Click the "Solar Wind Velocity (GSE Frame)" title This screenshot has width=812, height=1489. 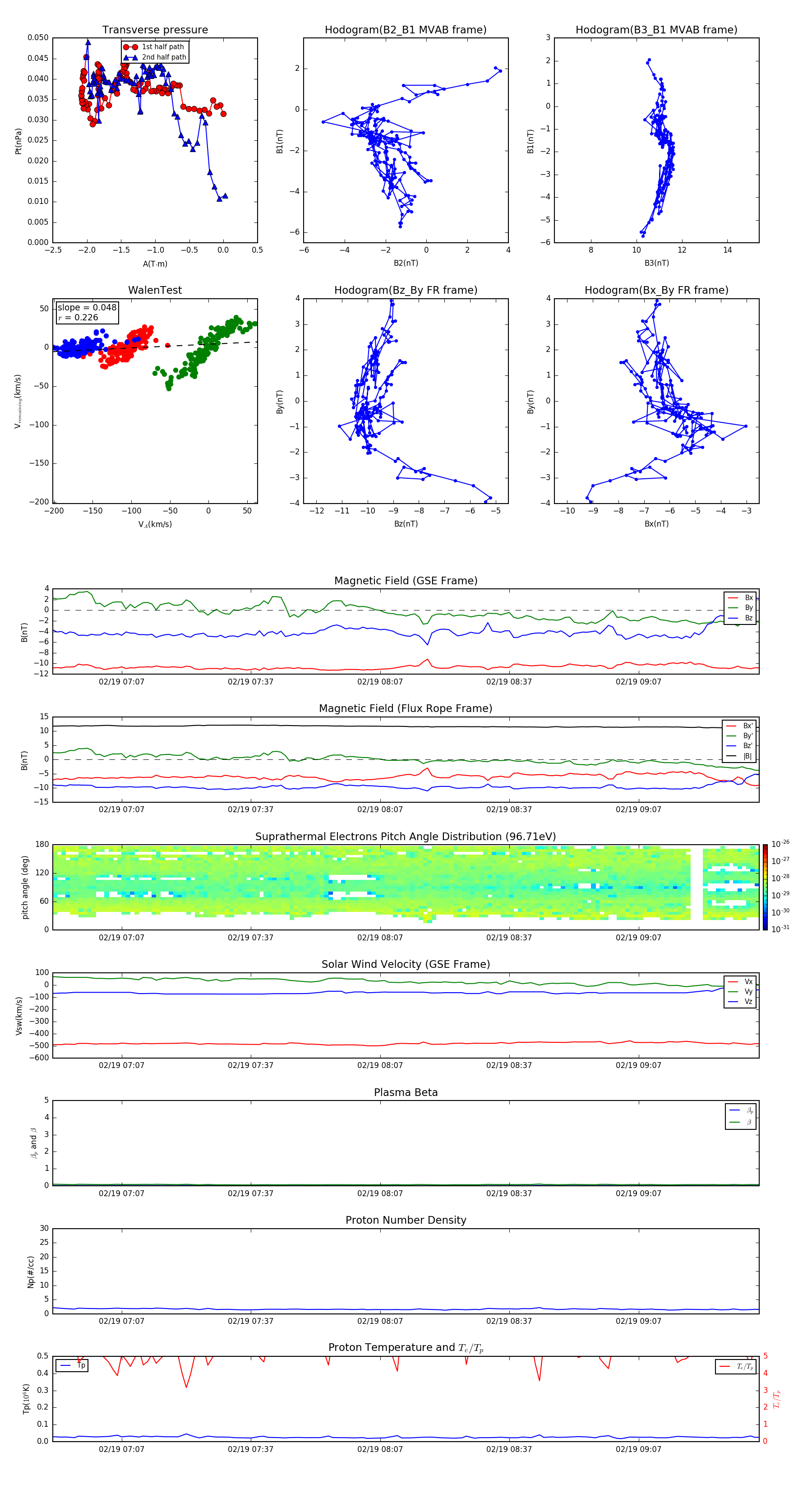[x=406, y=965]
